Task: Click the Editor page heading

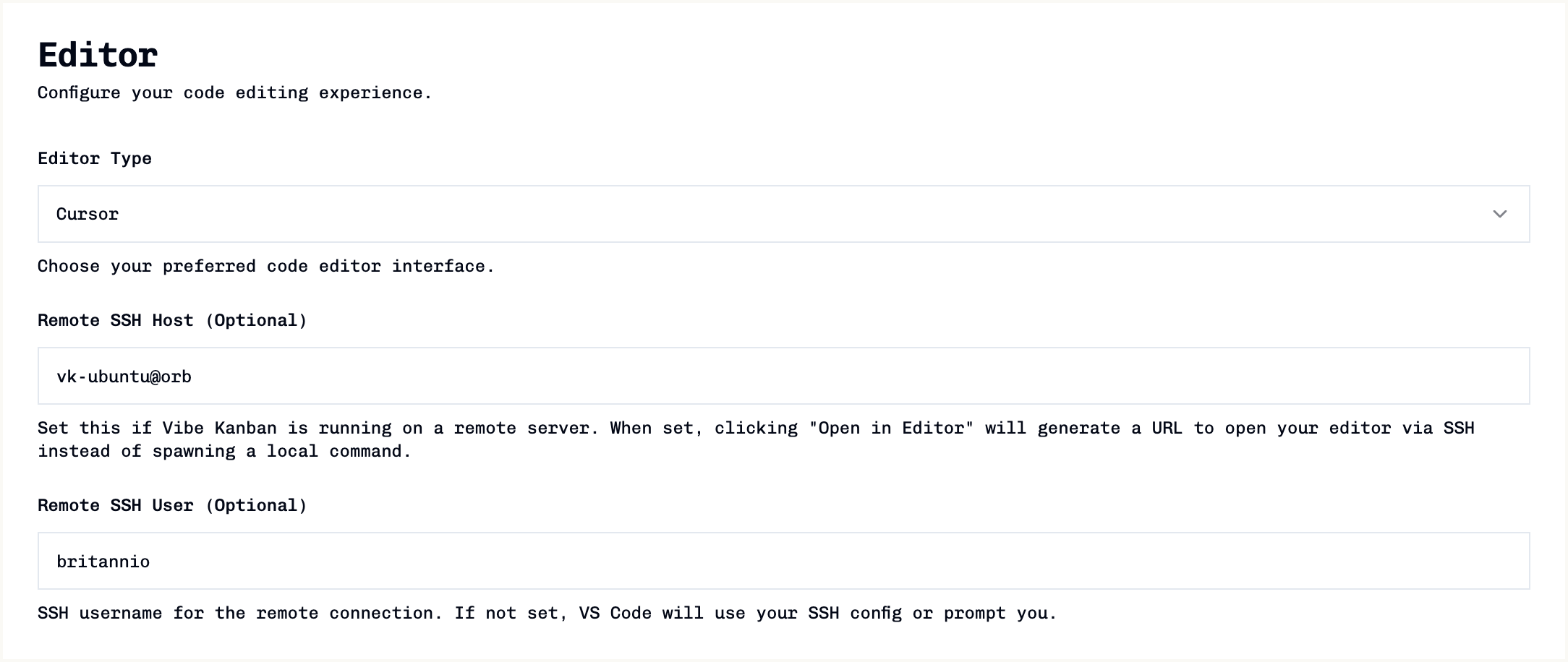Action: pyautogui.click(x=98, y=53)
